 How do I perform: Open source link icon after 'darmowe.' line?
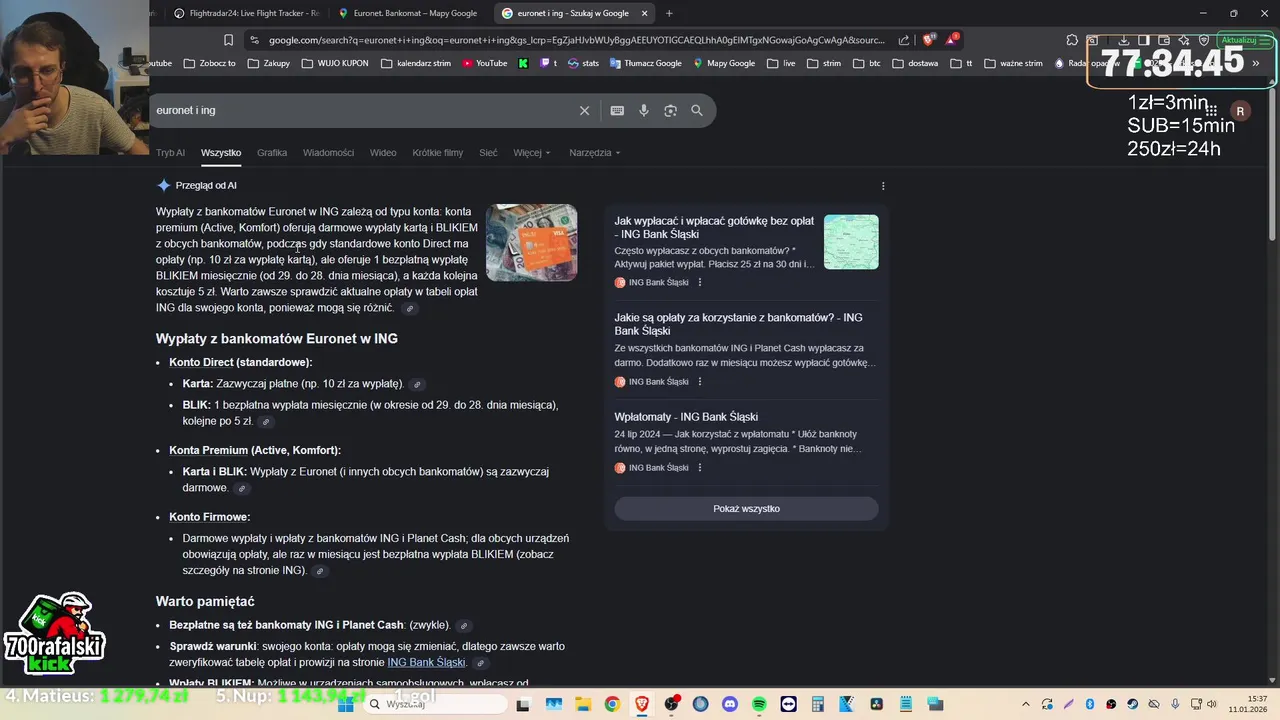242,488
